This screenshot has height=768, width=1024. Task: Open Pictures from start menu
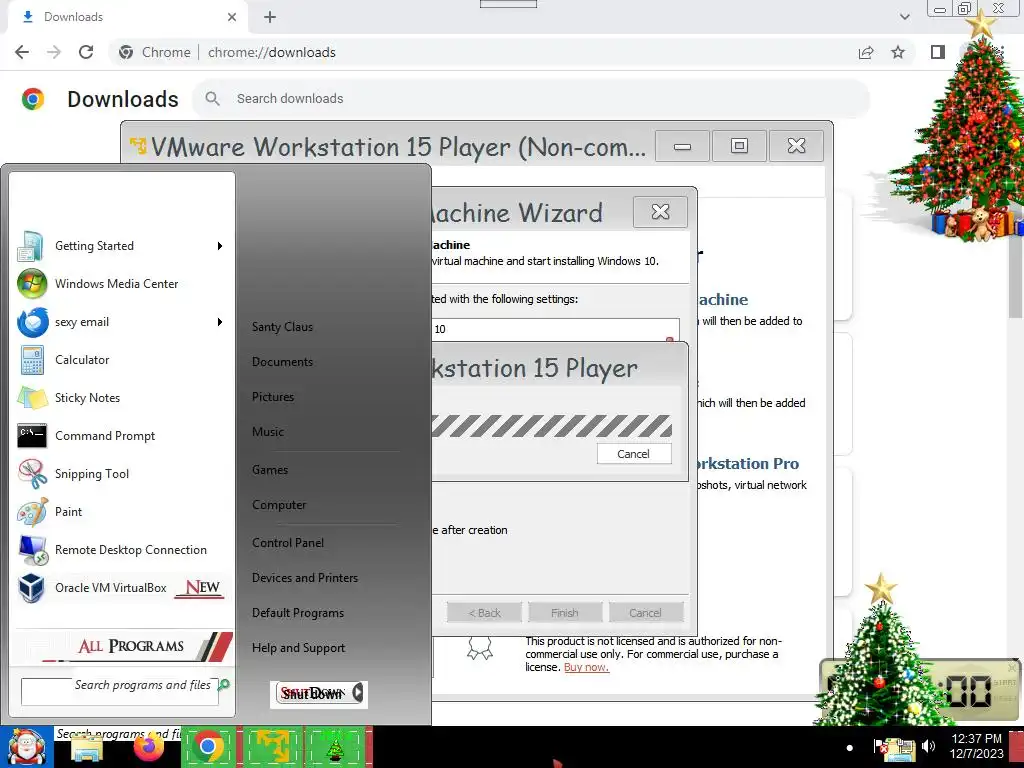tap(273, 397)
